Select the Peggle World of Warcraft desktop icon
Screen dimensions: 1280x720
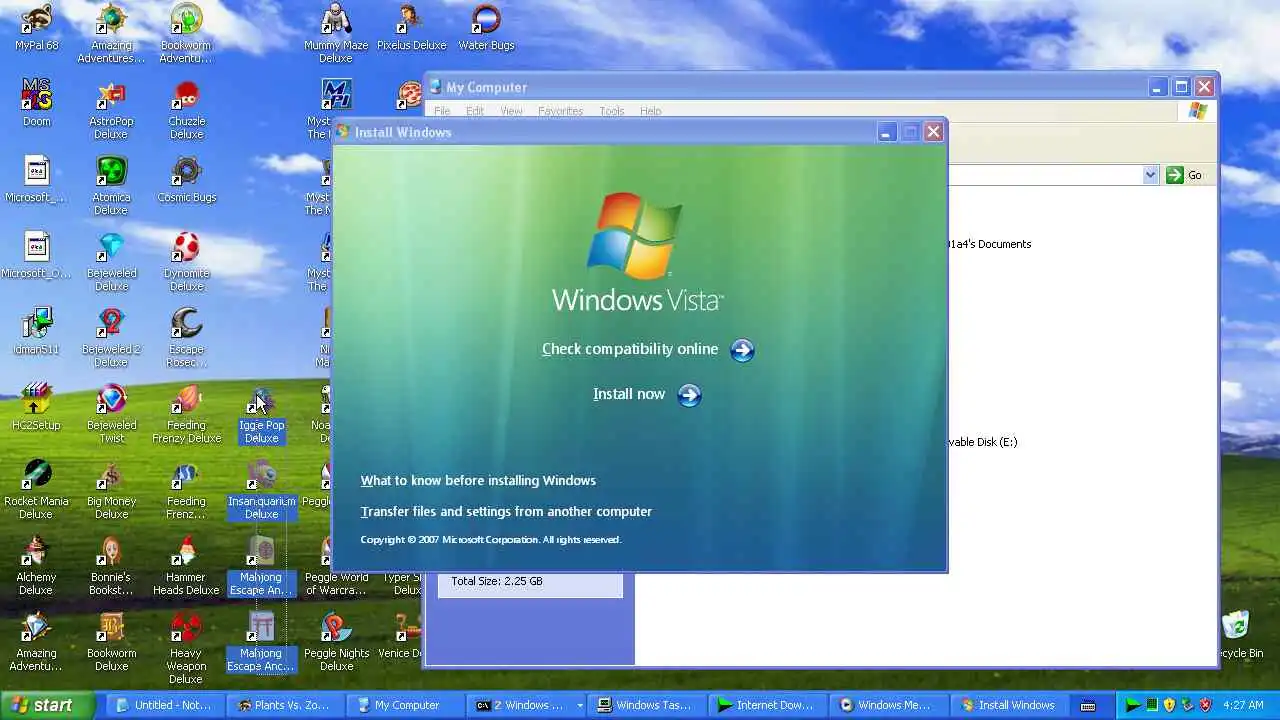pos(336,566)
